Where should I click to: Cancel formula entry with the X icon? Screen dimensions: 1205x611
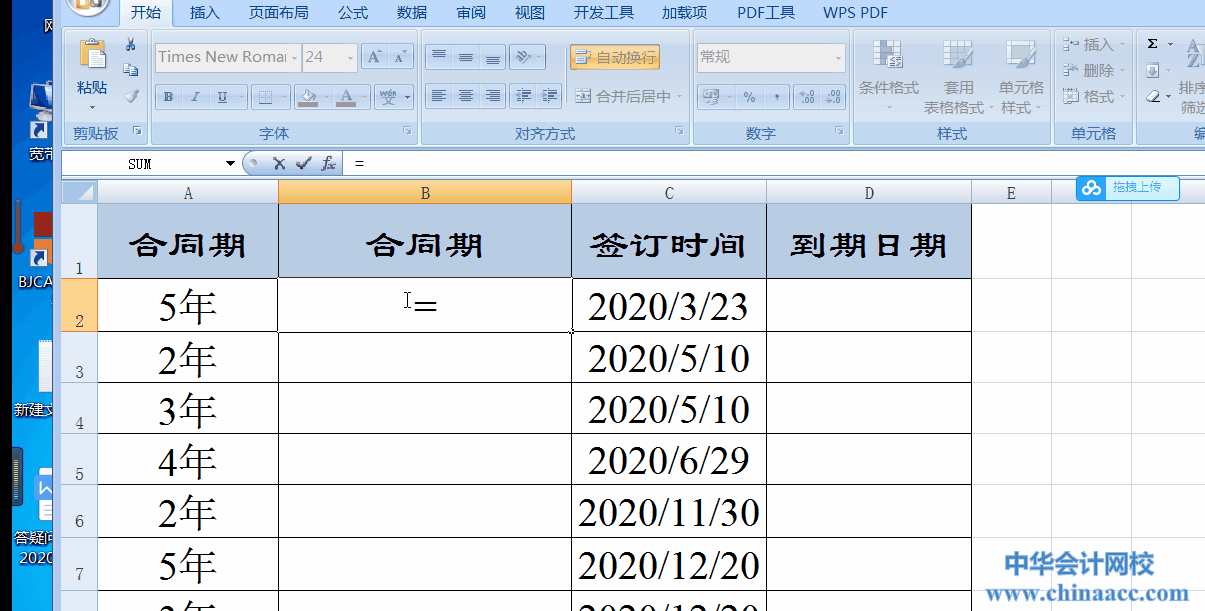click(279, 163)
